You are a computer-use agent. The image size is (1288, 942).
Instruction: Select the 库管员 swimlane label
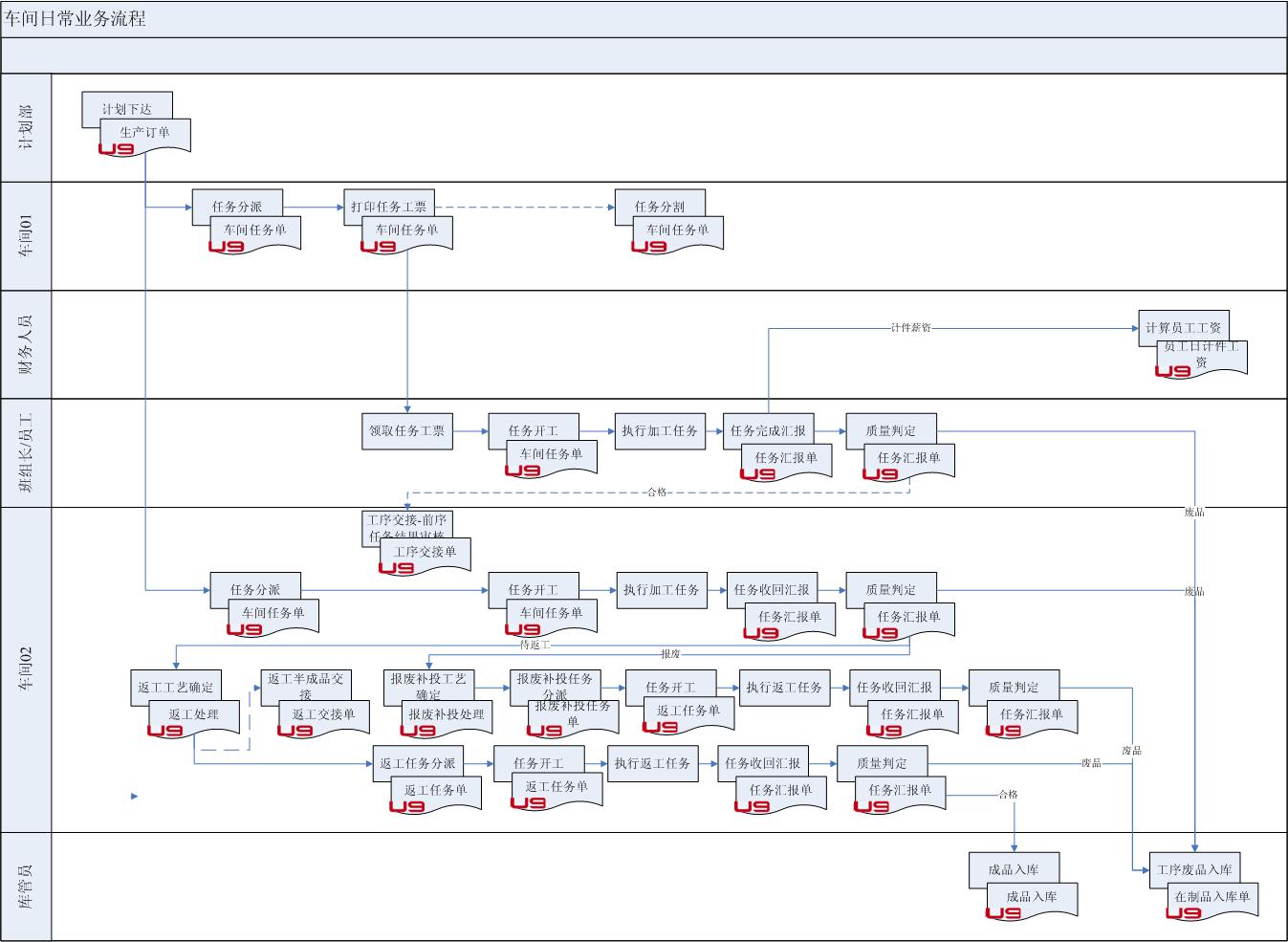point(27,886)
